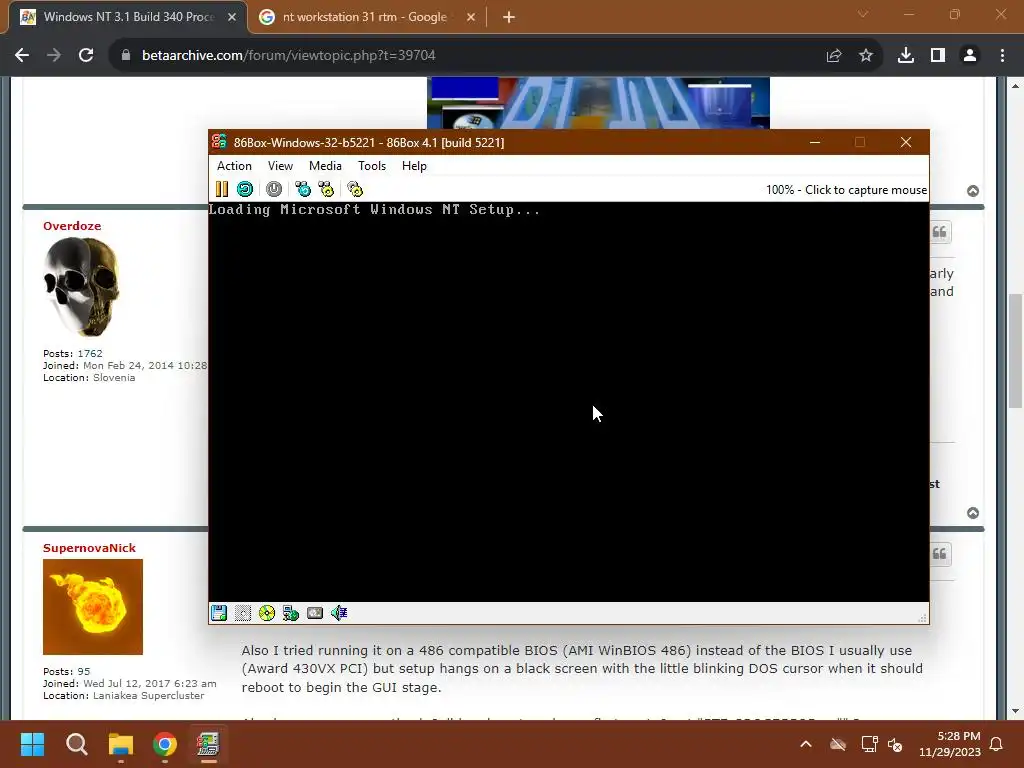Open Chrome three-dot menu
Viewport: 1024px width, 768px height.
click(1002, 56)
